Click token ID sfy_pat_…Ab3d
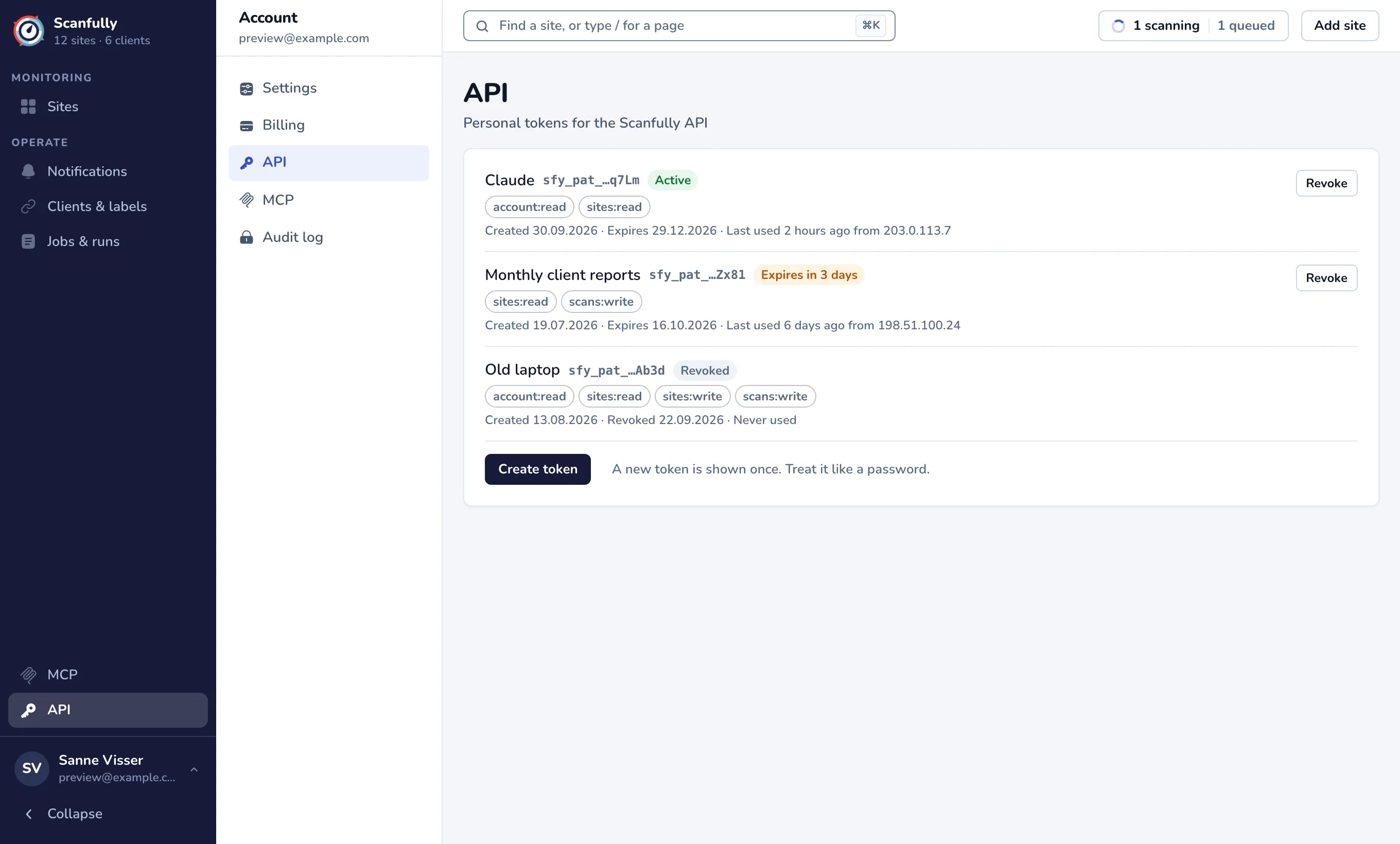The width and height of the screenshot is (1400, 844). click(x=617, y=371)
